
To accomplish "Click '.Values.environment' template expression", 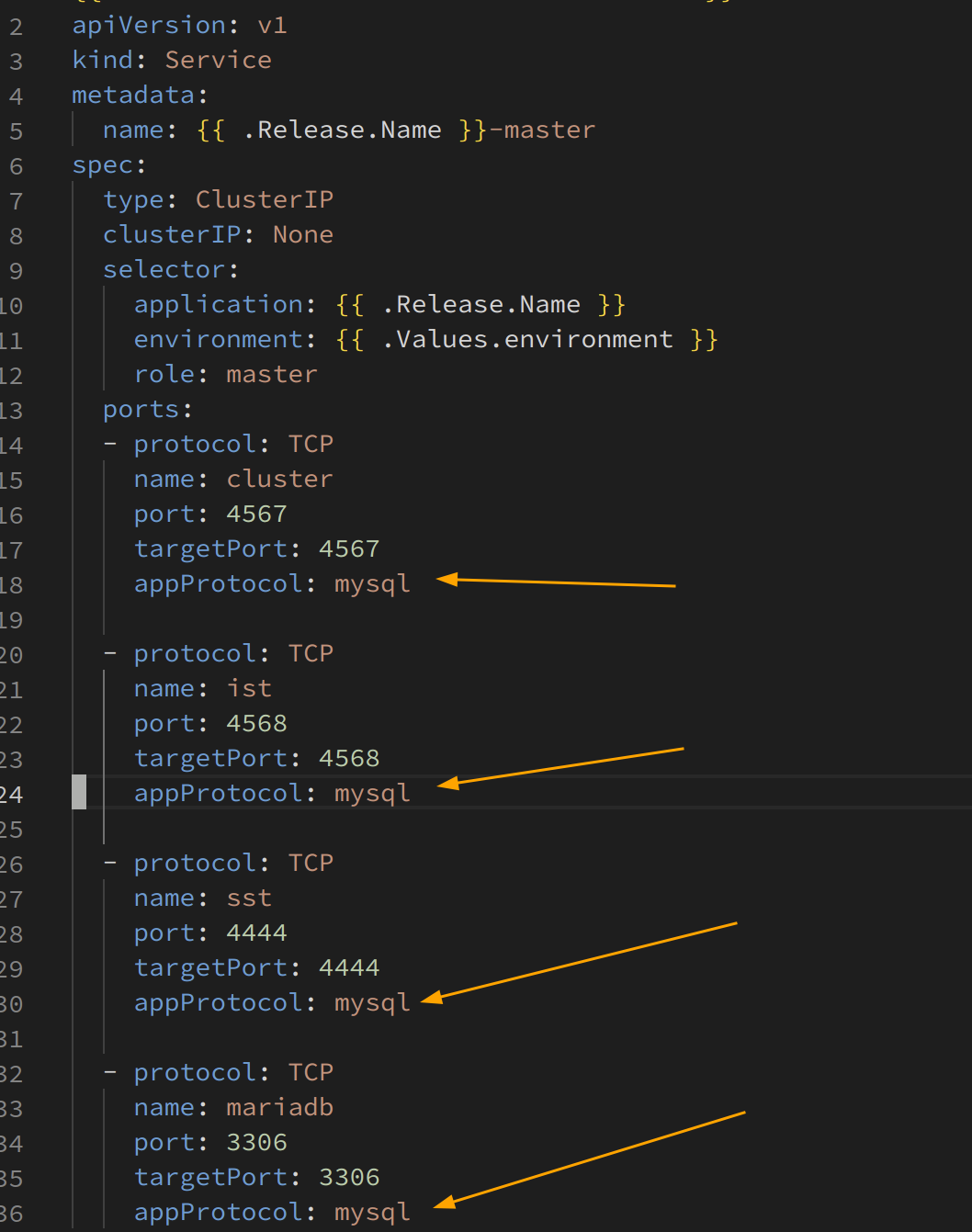I will point(527,339).
